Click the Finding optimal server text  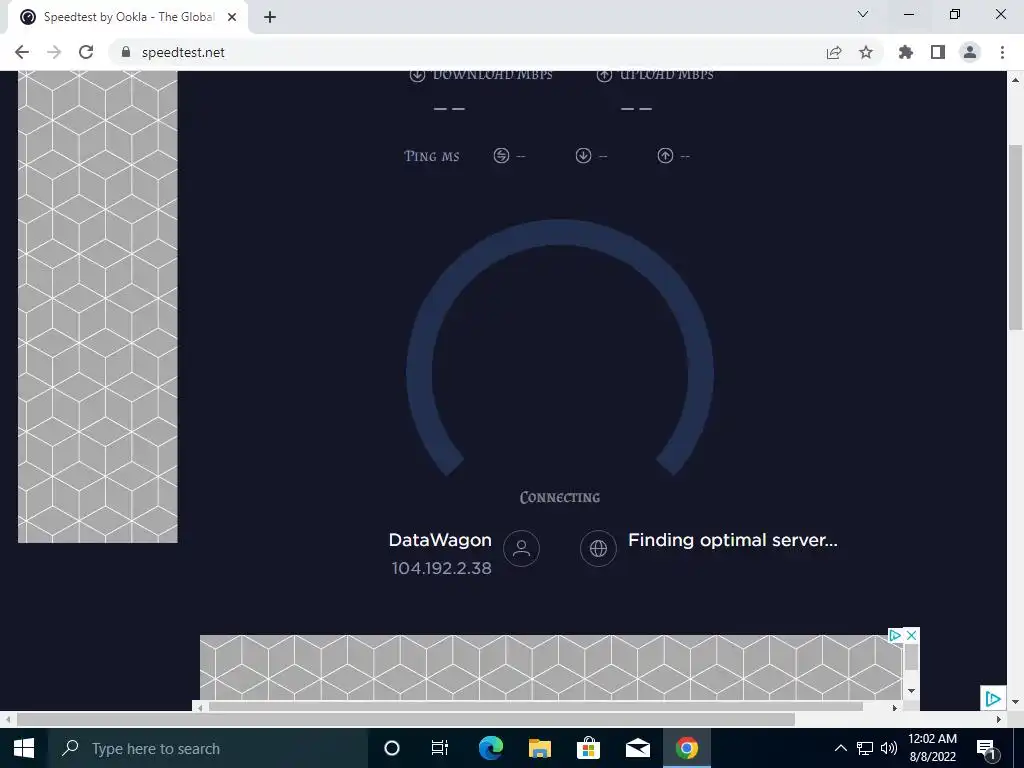point(733,540)
